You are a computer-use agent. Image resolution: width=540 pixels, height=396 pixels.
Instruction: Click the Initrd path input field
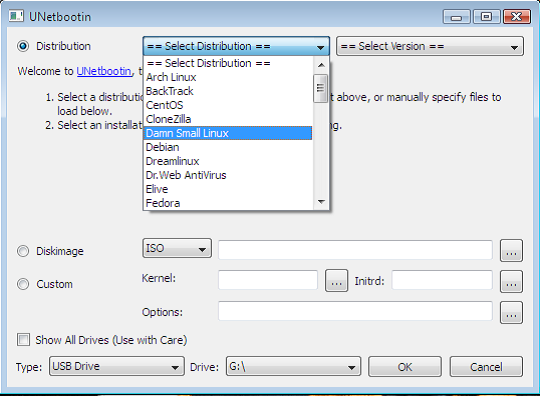(x=442, y=280)
